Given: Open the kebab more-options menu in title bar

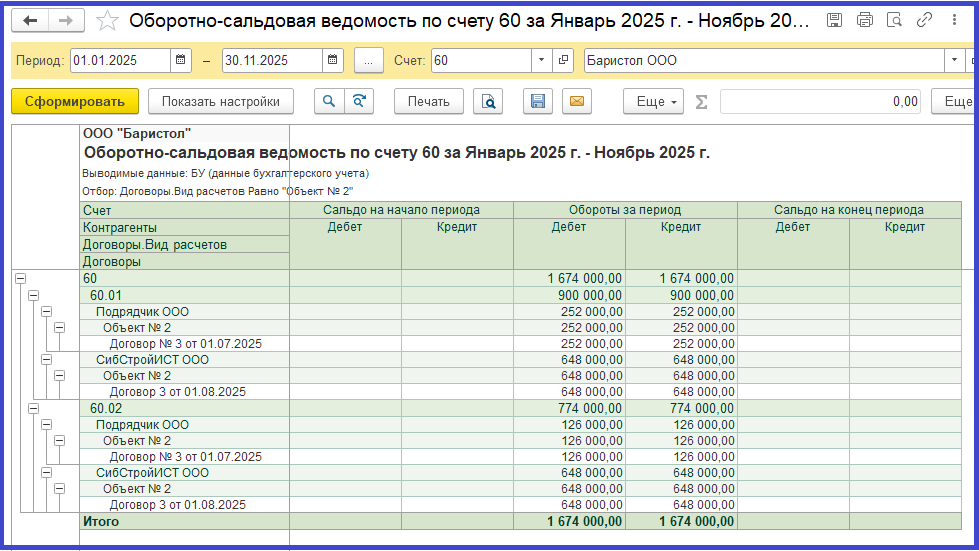Looking at the screenshot, I should tap(954, 20).
